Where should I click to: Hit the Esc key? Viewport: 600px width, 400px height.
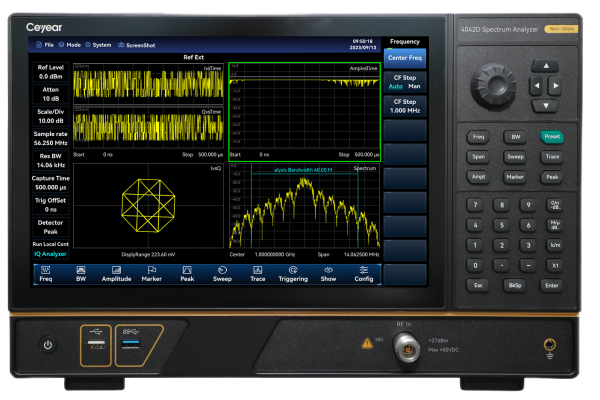(x=478, y=286)
